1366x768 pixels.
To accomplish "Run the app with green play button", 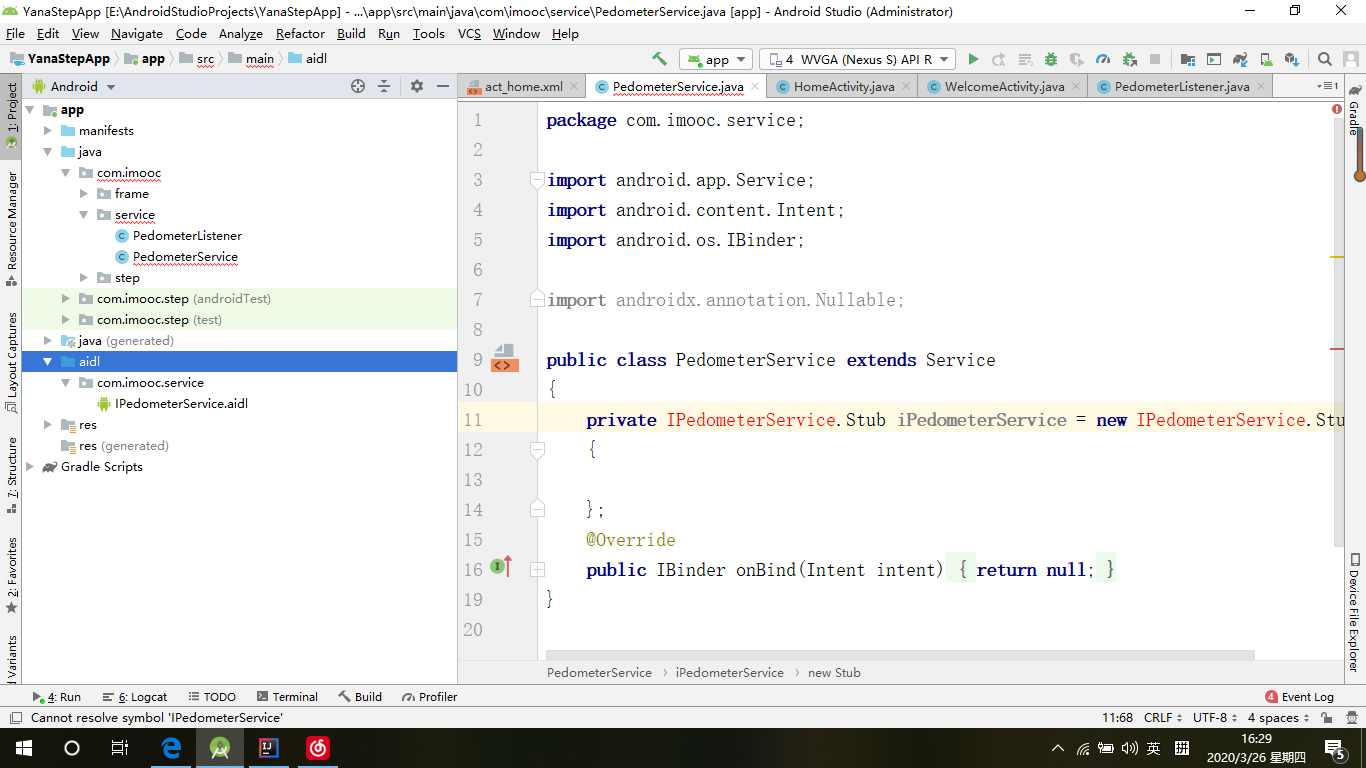I will pos(973,59).
